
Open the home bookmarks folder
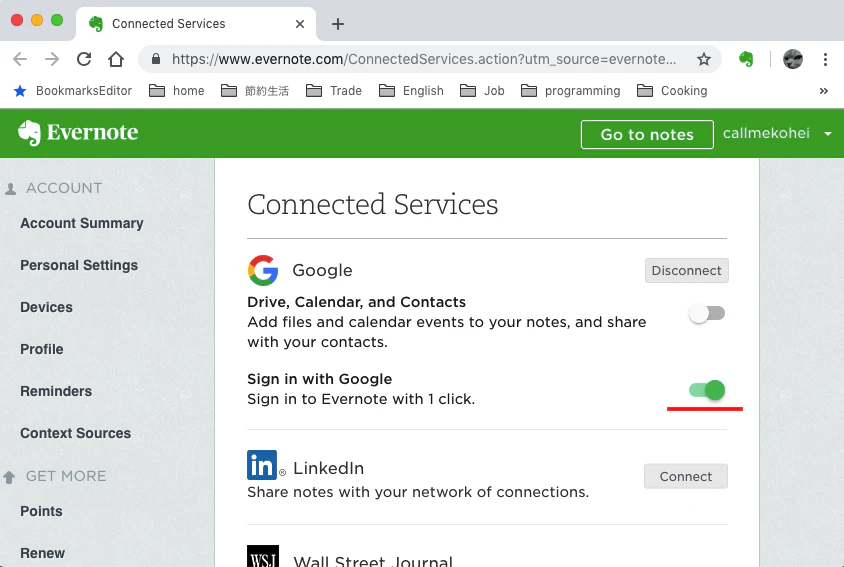click(x=177, y=91)
